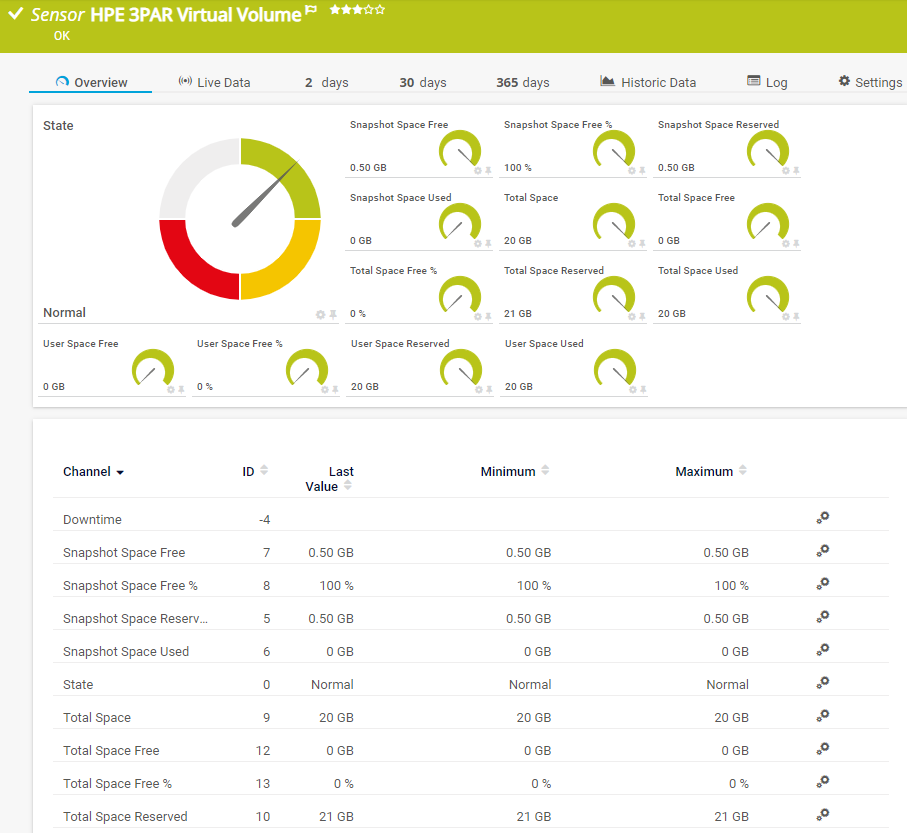The image size is (907, 833).
Task: Click the large State donut gauge
Action: coord(240,219)
